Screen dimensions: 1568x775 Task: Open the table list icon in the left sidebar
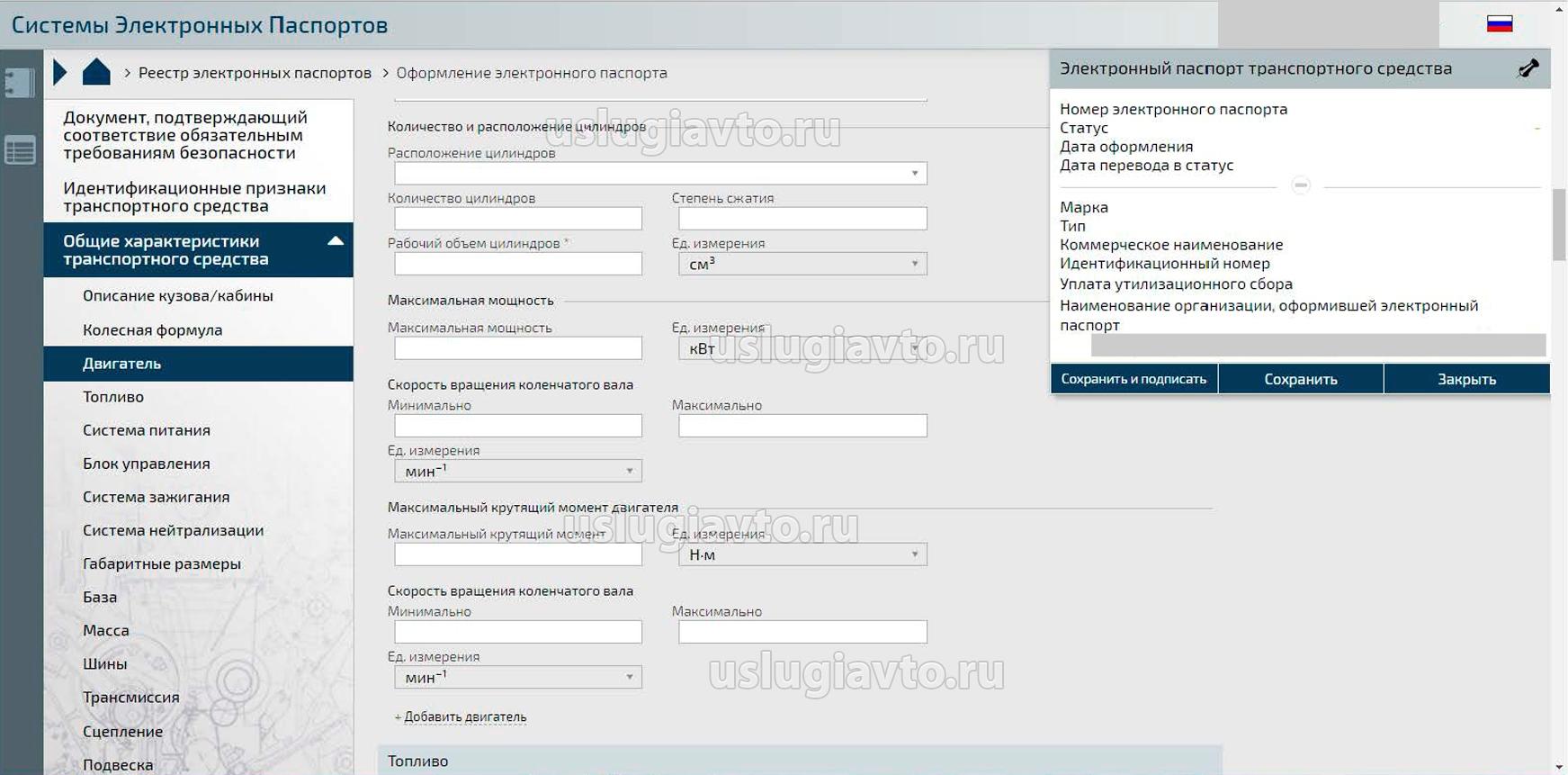tap(20, 150)
